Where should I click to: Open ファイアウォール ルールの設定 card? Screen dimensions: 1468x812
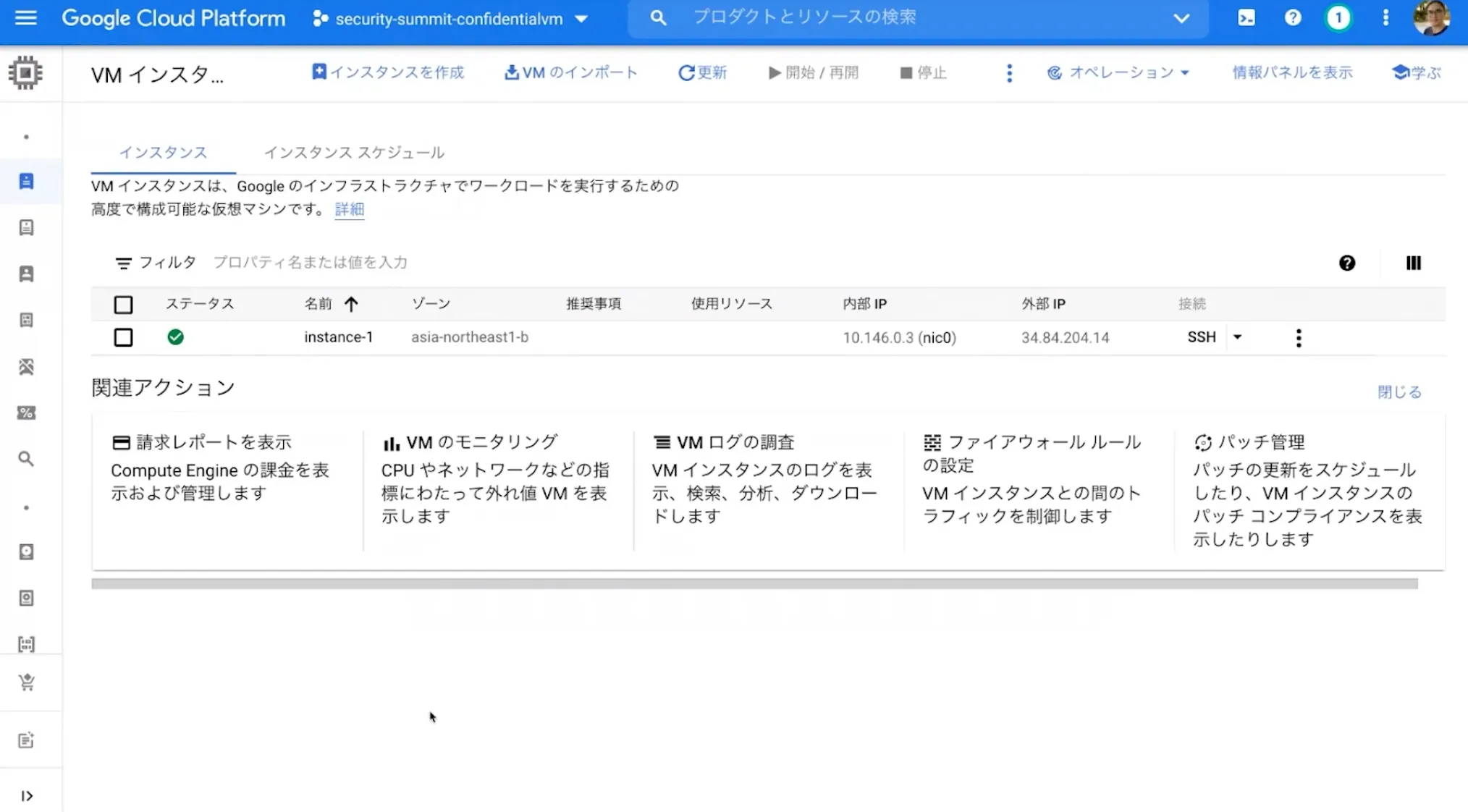tap(1039, 492)
